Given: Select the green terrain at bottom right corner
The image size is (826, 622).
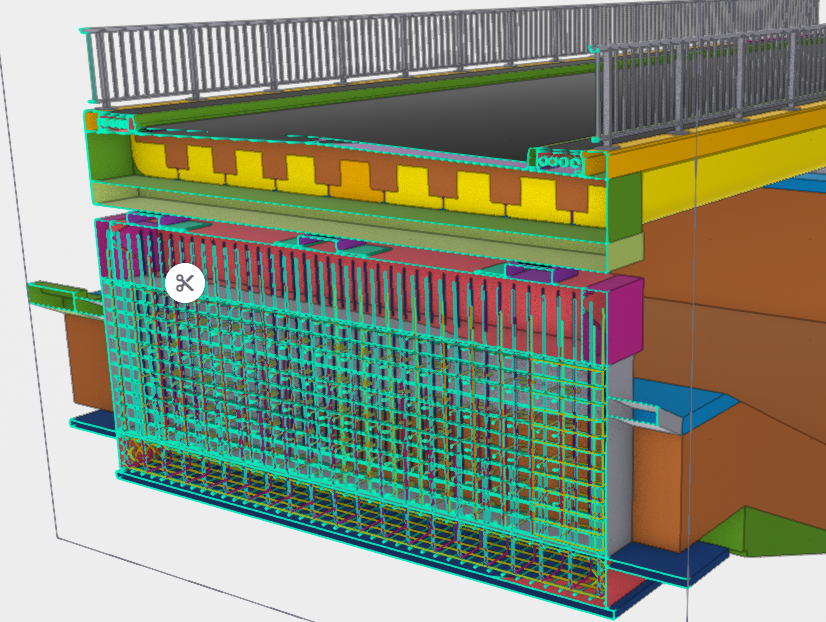Looking at the screenshot, I should 780,530.
